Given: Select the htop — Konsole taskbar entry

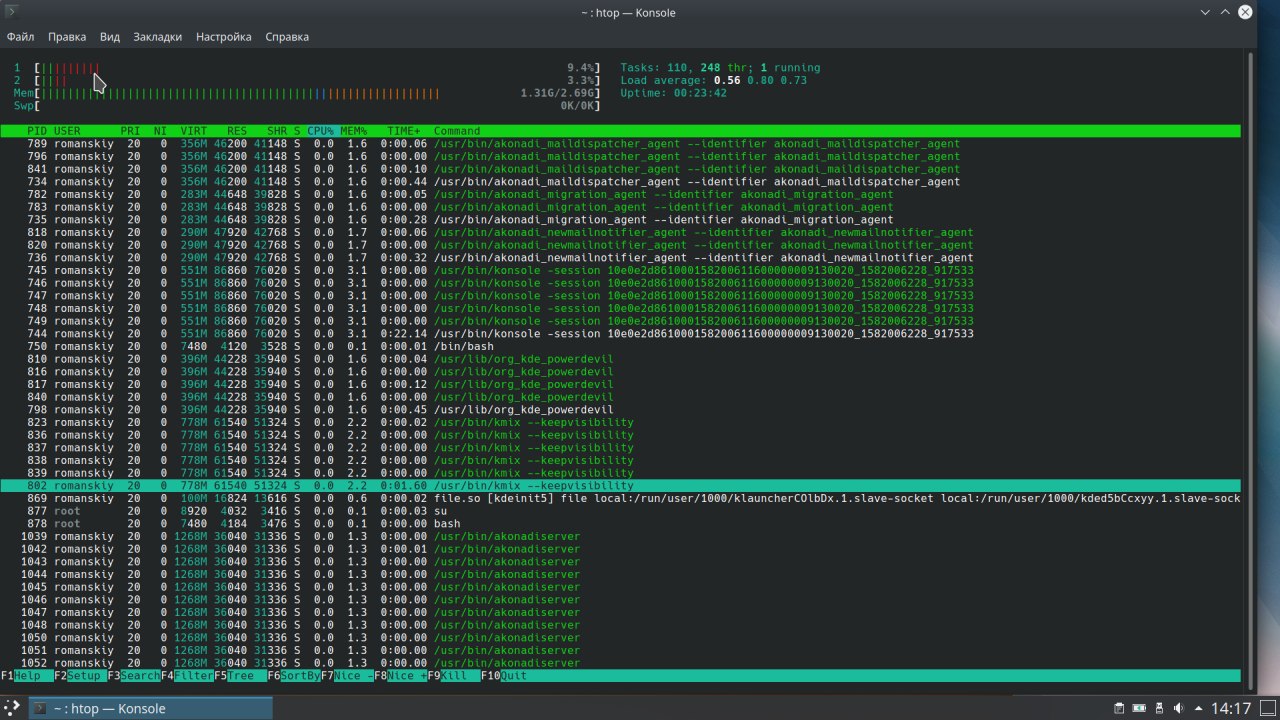Looking at the screenshot, I should click(x=150, y=708).
